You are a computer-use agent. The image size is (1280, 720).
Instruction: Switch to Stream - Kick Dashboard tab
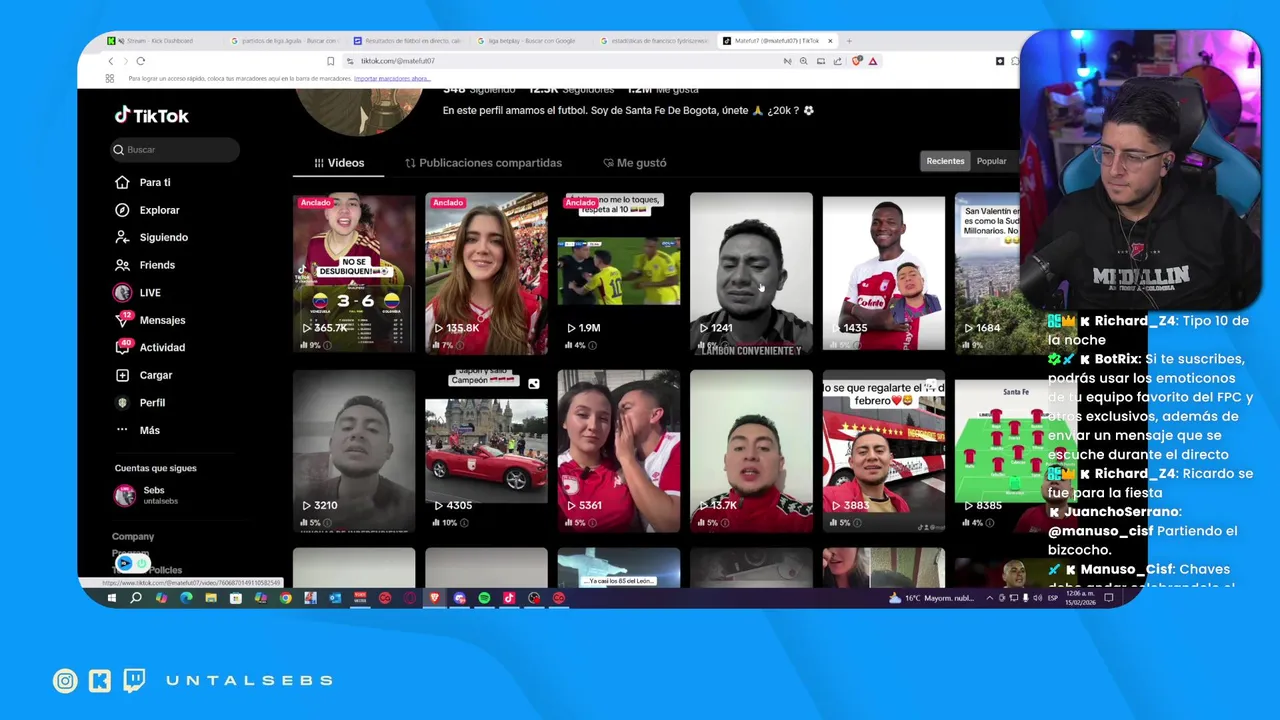160,41
